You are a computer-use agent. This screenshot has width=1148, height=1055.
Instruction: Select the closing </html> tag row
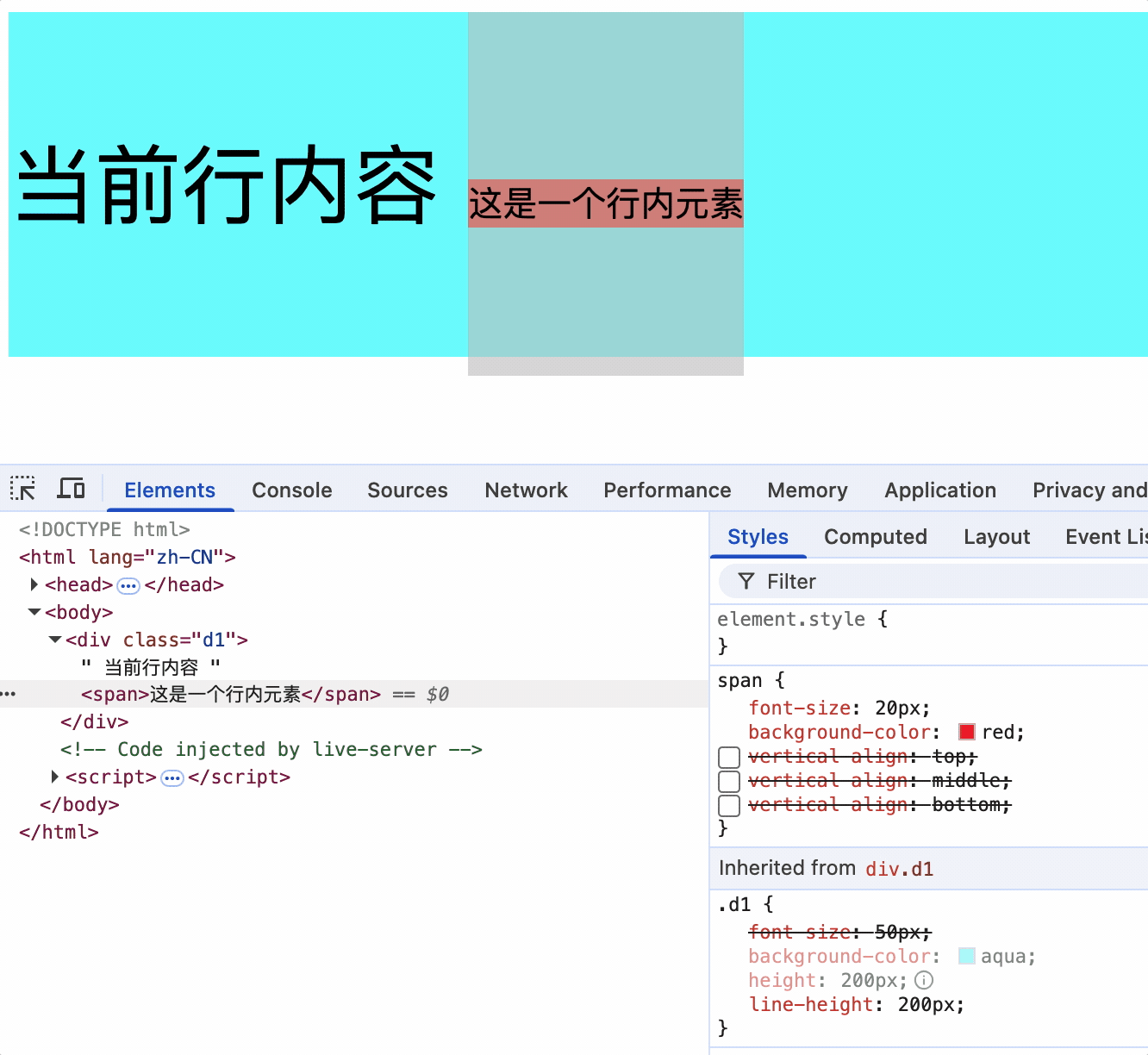(59, 832)
